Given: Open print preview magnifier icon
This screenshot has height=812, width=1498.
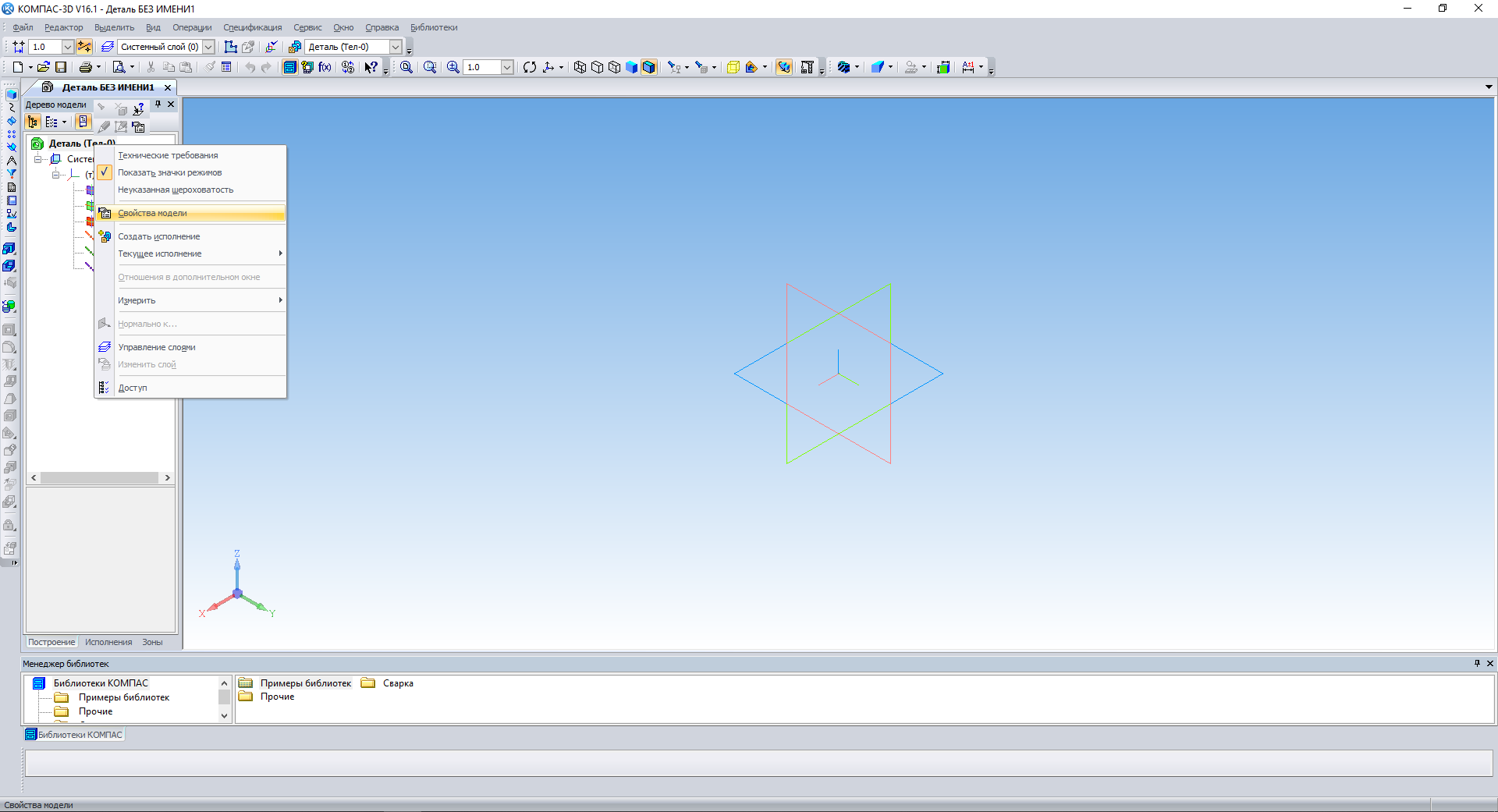Looking at the screenshot, I should point(119,67).
